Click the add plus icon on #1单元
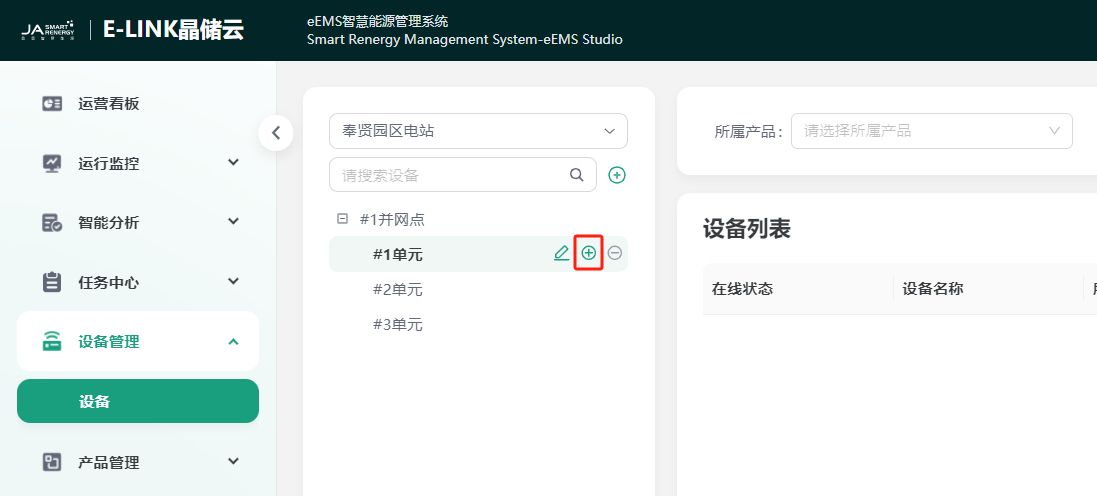1097x496 pixels. coord(589,254)
